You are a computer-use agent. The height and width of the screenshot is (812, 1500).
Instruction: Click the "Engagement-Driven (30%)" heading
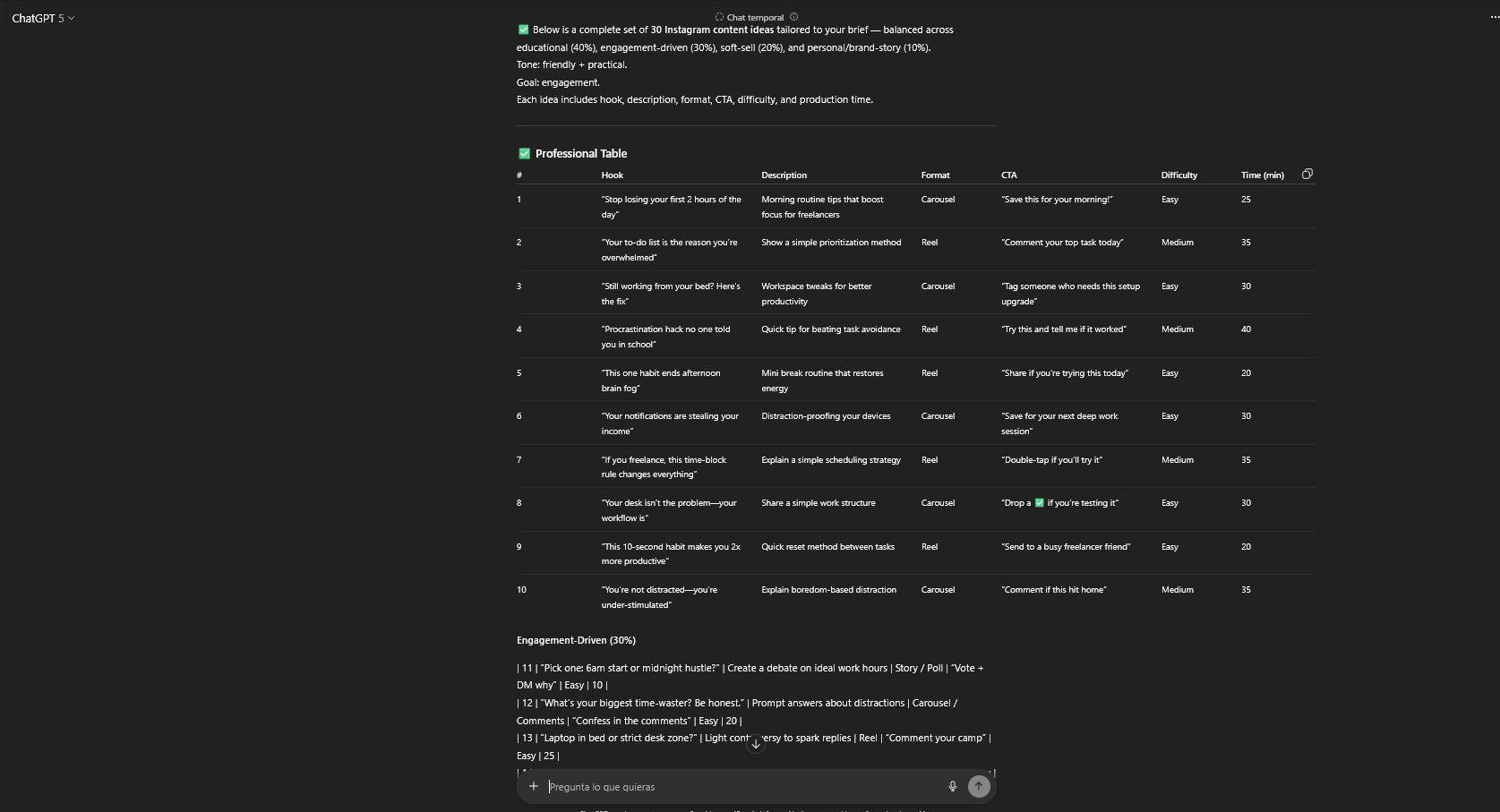coord(576,640)
